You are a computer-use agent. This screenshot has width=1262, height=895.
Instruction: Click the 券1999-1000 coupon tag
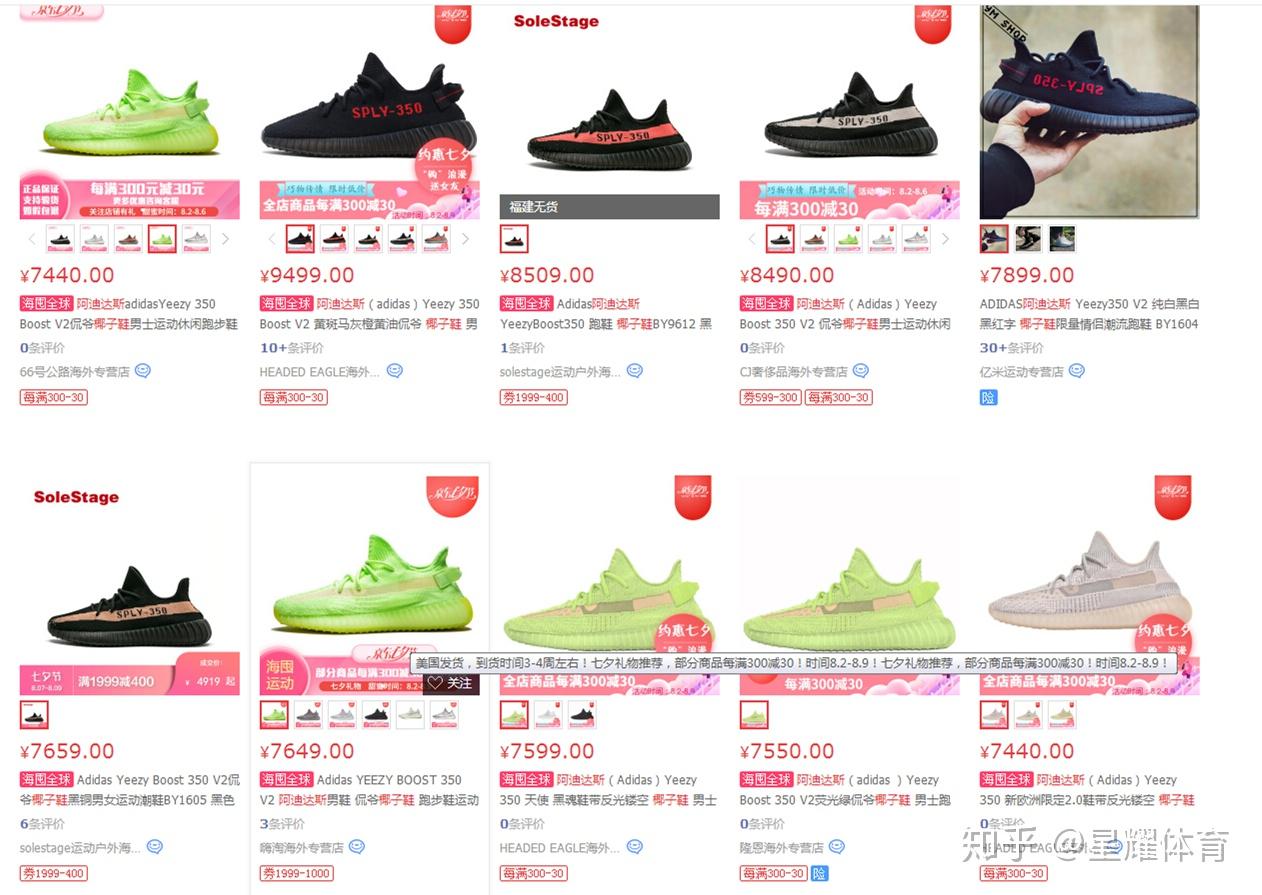point(296,873)
